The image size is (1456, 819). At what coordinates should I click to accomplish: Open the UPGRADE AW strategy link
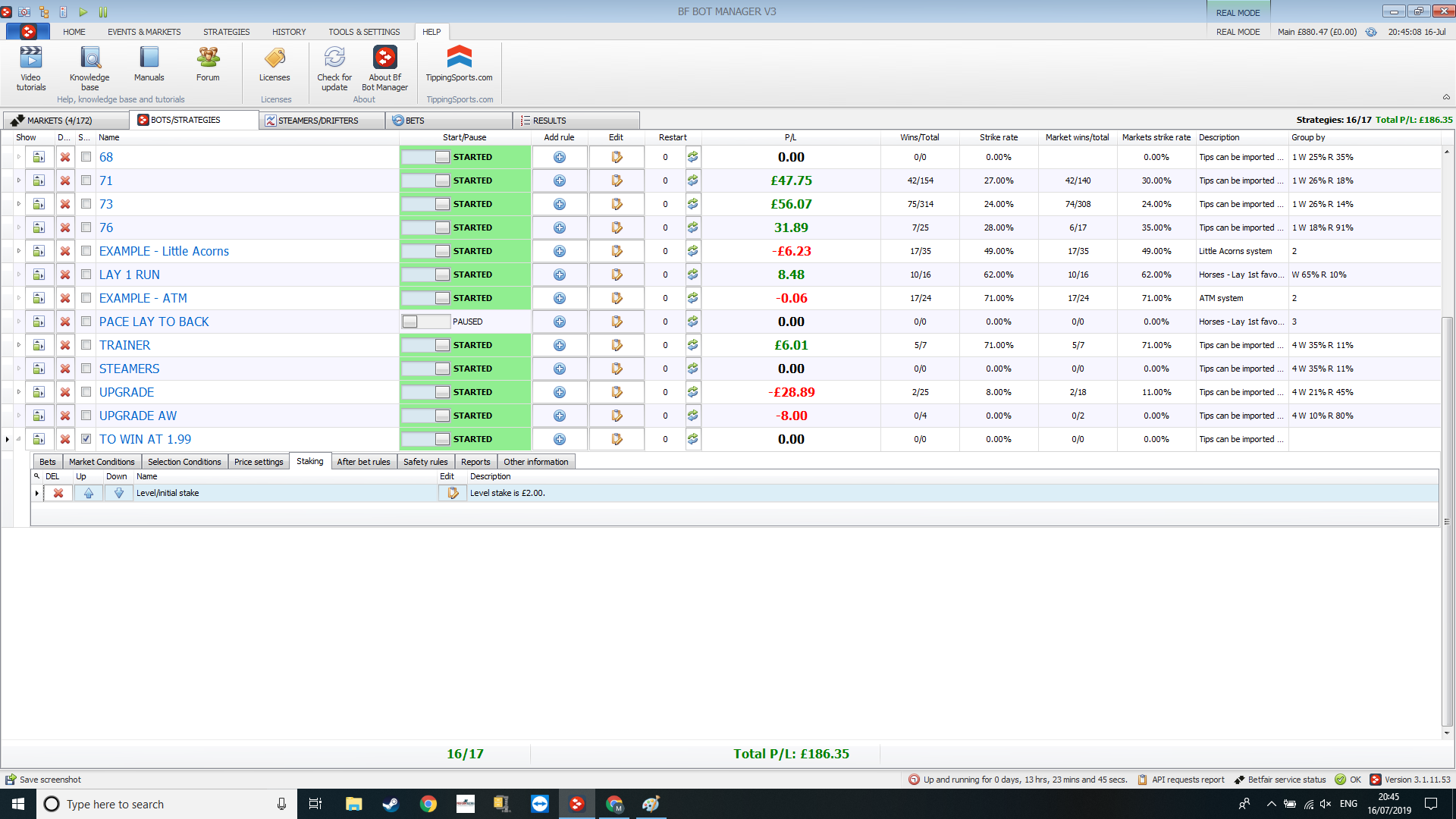(x=138, y=416)
